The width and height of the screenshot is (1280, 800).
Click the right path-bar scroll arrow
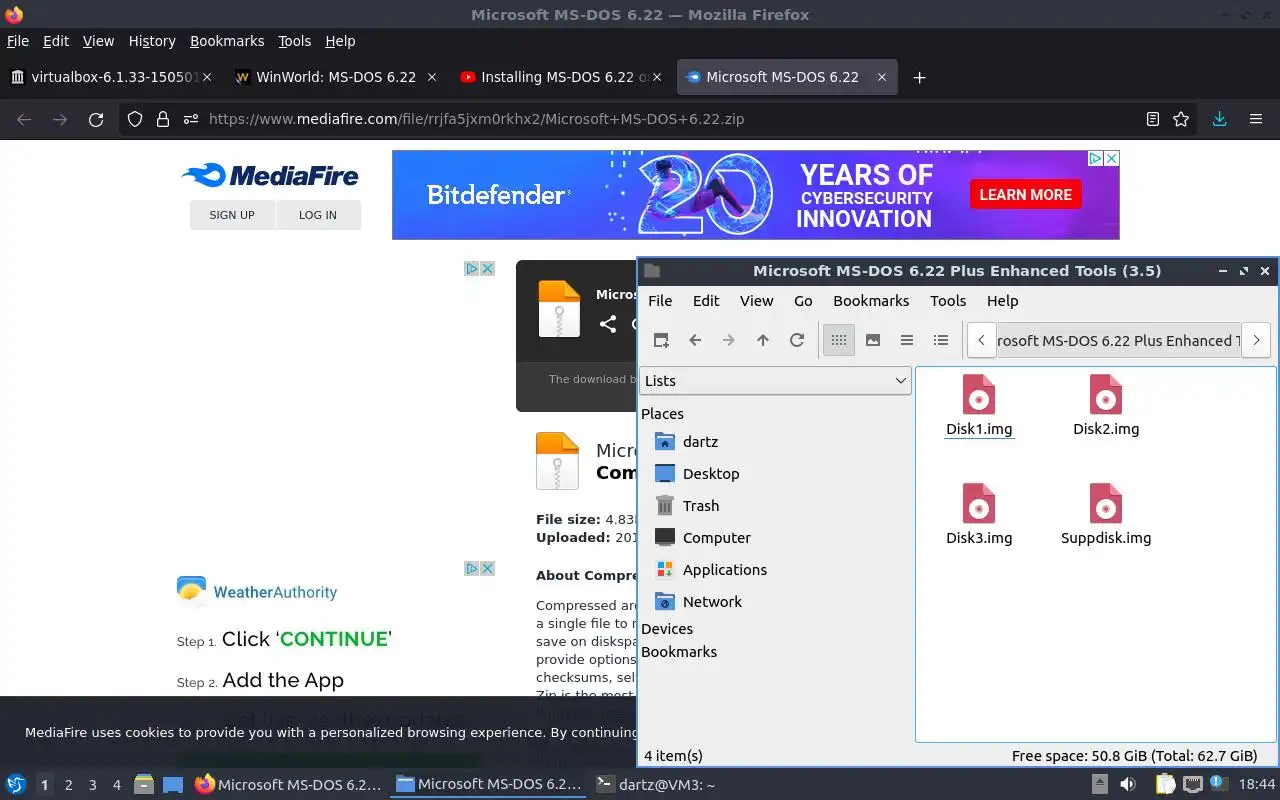click(x=1256, y=340)
